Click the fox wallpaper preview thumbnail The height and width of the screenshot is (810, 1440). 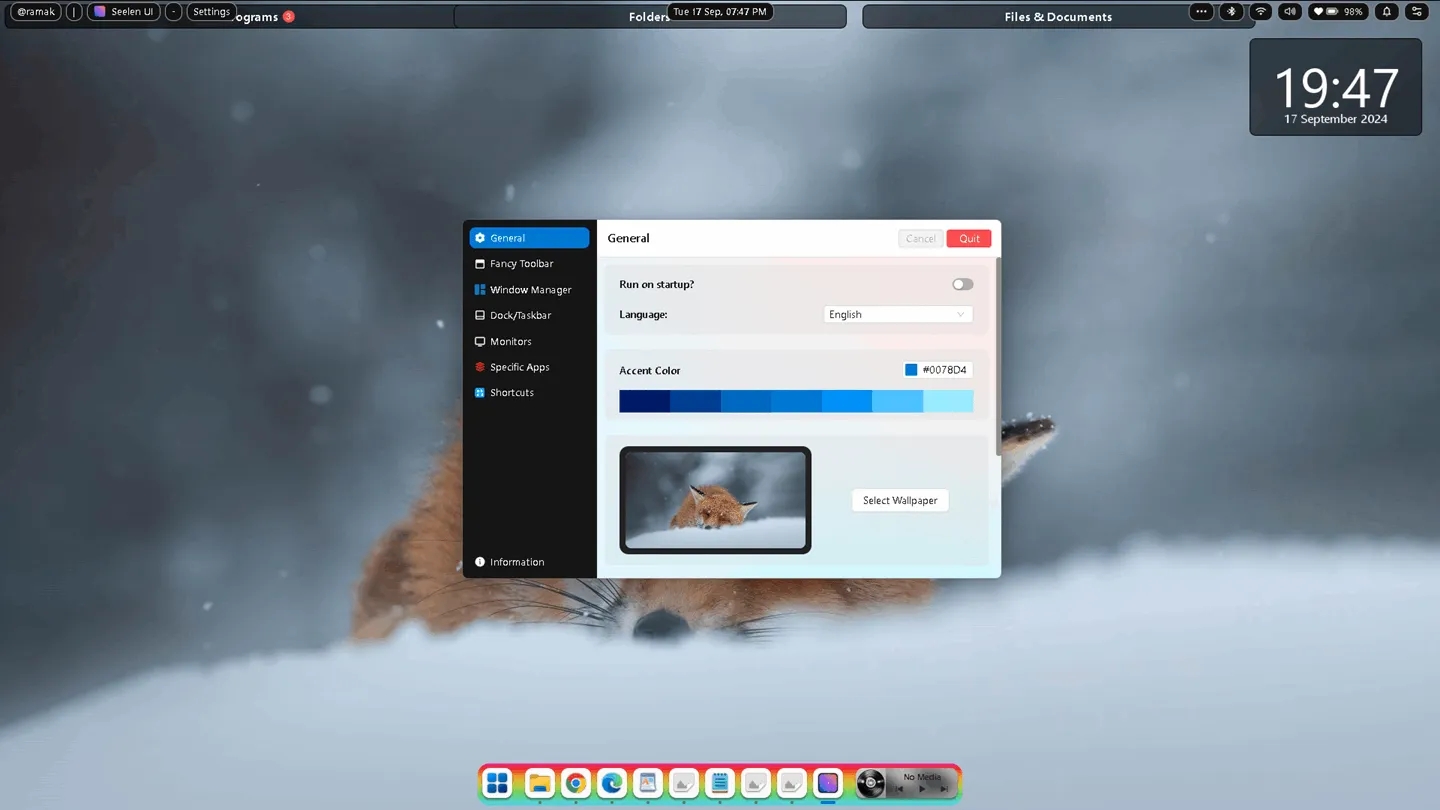click(x=715, y=500)
